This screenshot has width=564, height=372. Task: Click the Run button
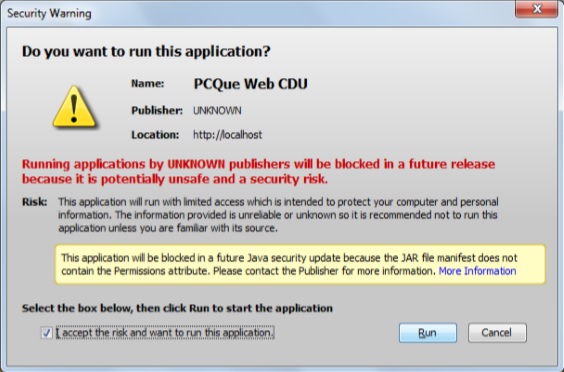click(428, 333)
